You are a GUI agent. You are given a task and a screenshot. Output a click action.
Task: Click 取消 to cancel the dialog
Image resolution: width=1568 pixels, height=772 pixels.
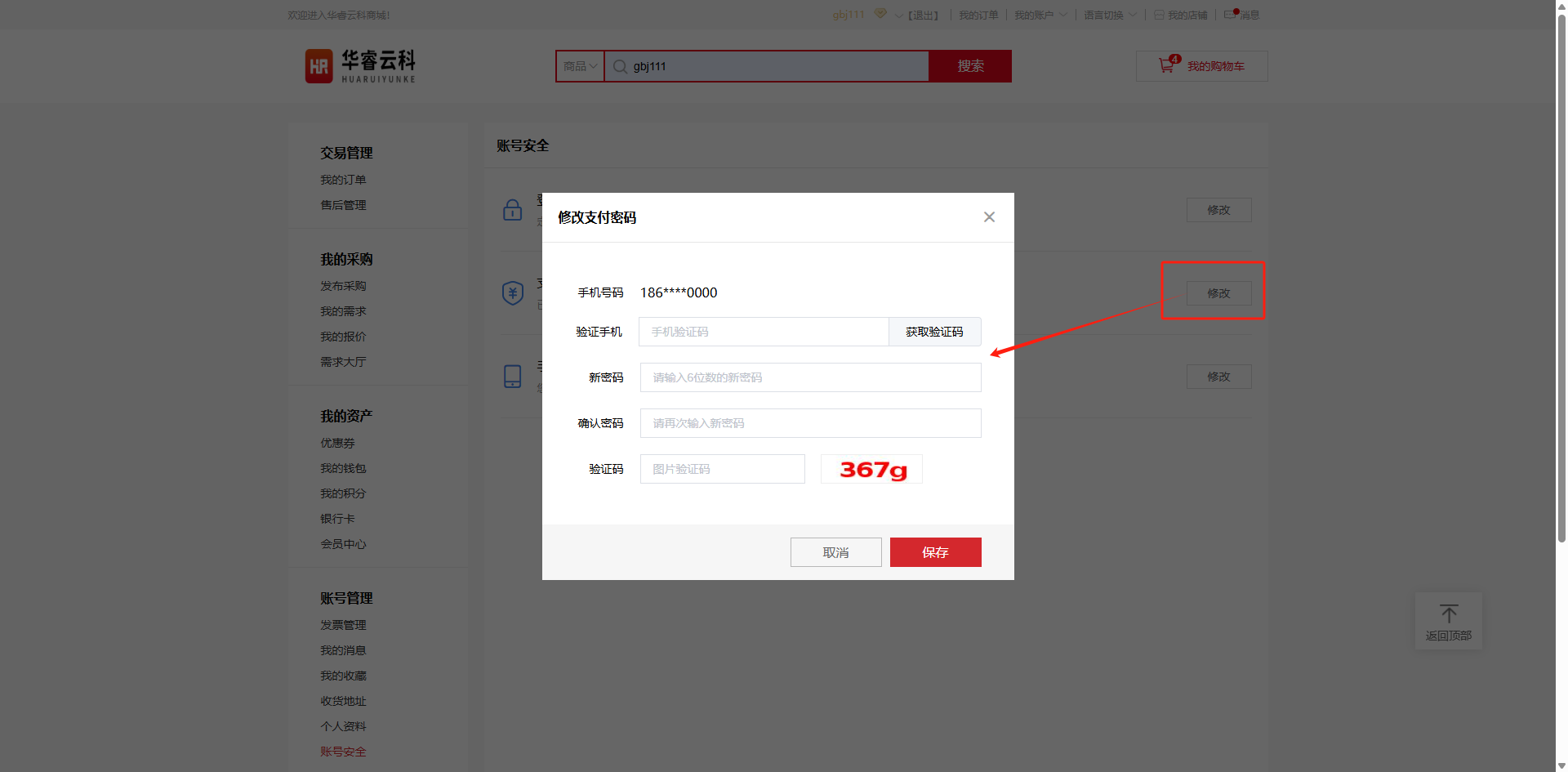[835, 552]
